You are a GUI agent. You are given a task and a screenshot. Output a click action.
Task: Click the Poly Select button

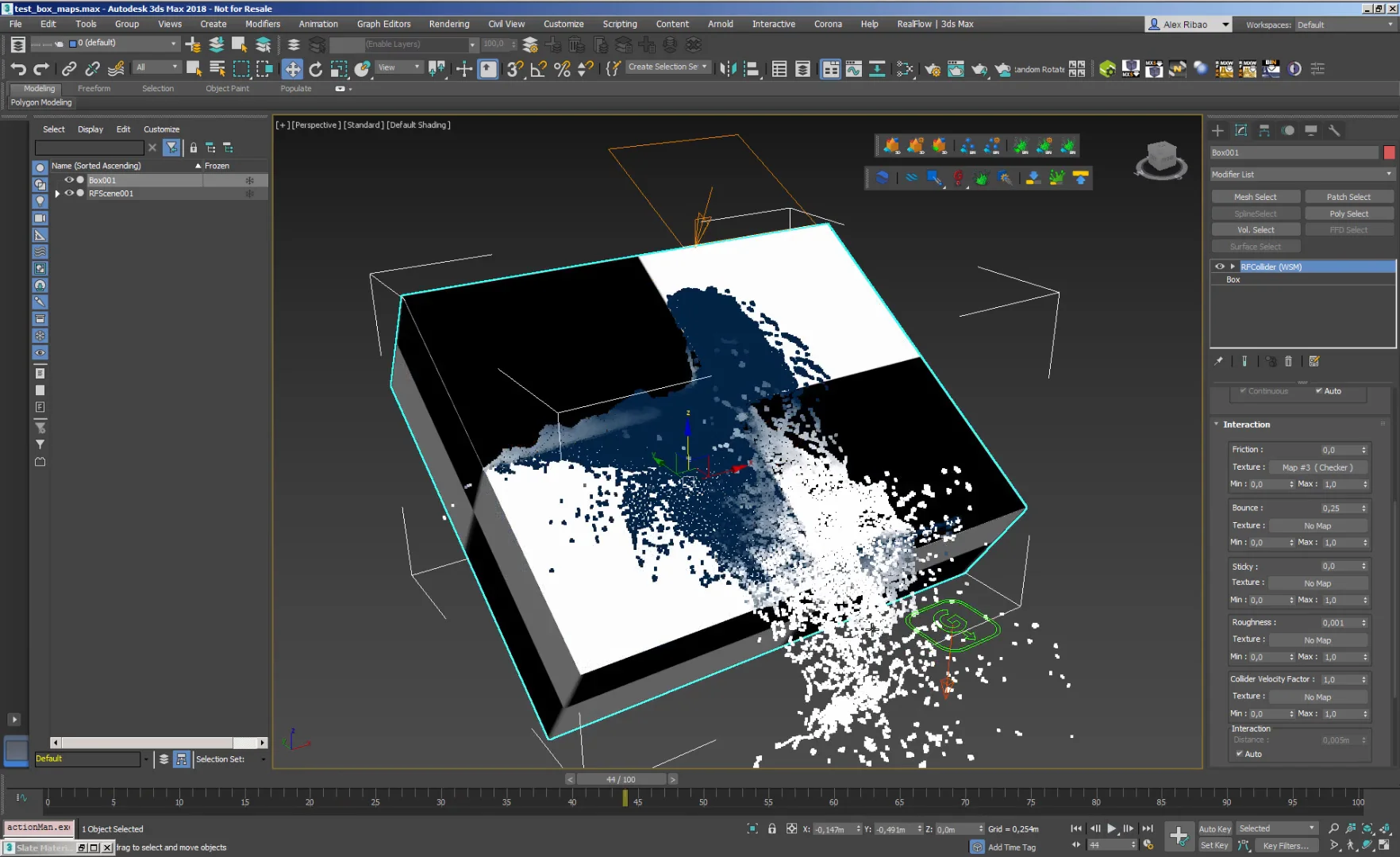click(x=1348, y=213)
